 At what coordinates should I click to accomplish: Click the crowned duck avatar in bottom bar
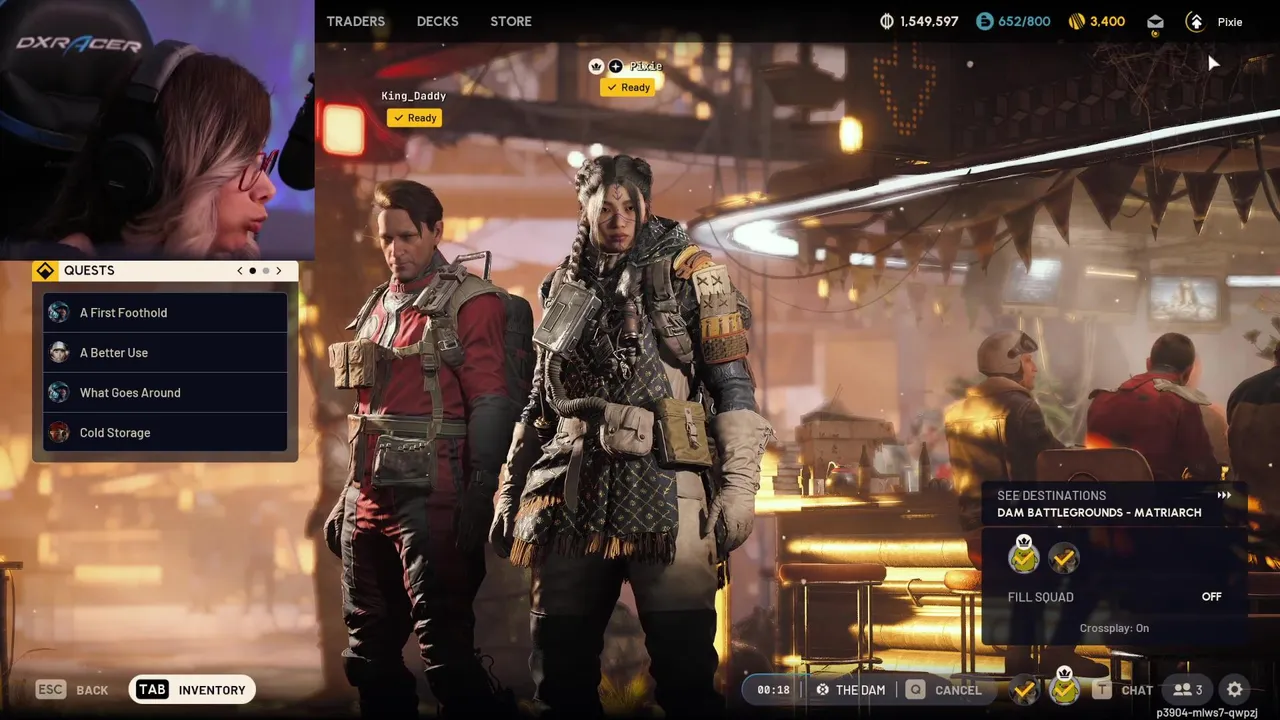point(1064,688)
